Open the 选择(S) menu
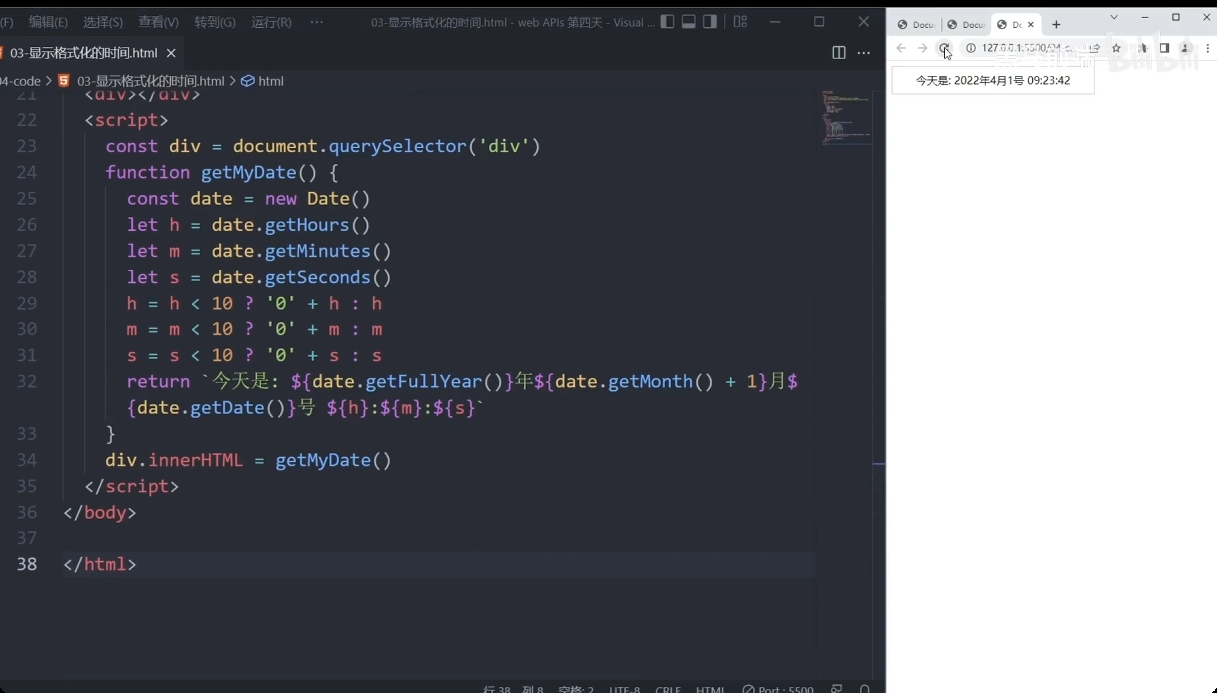The width and height of the screenshot is (1217, 693). [x=103, y=22]
